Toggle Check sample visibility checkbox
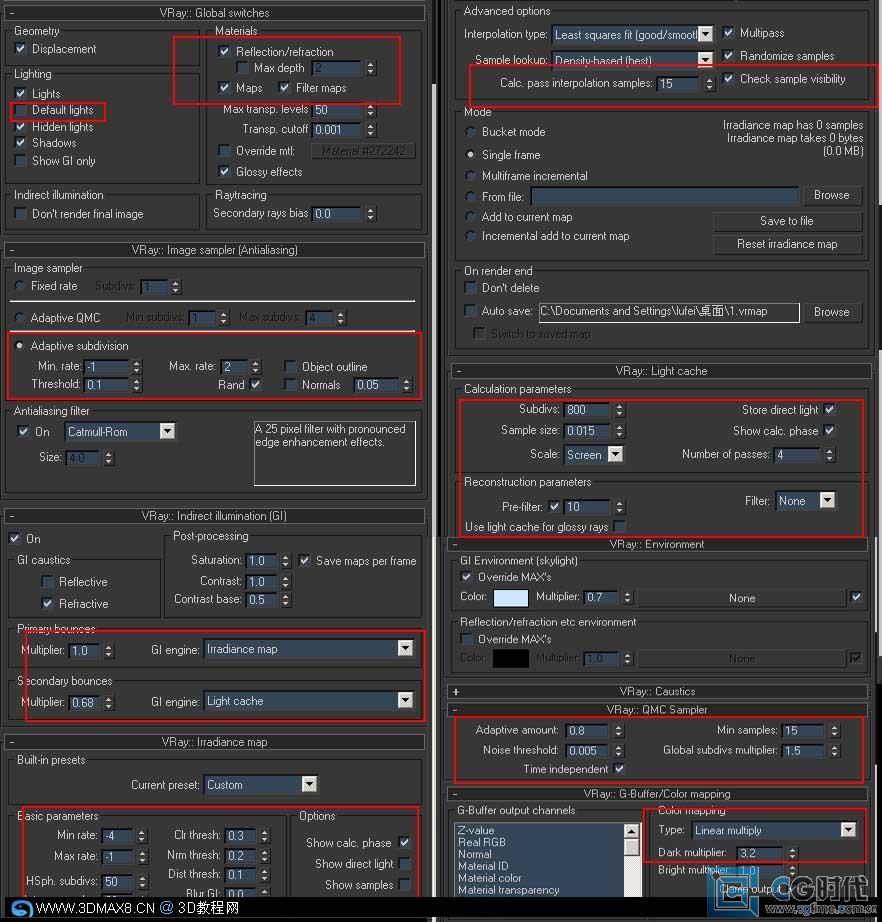 pos(729,78)
